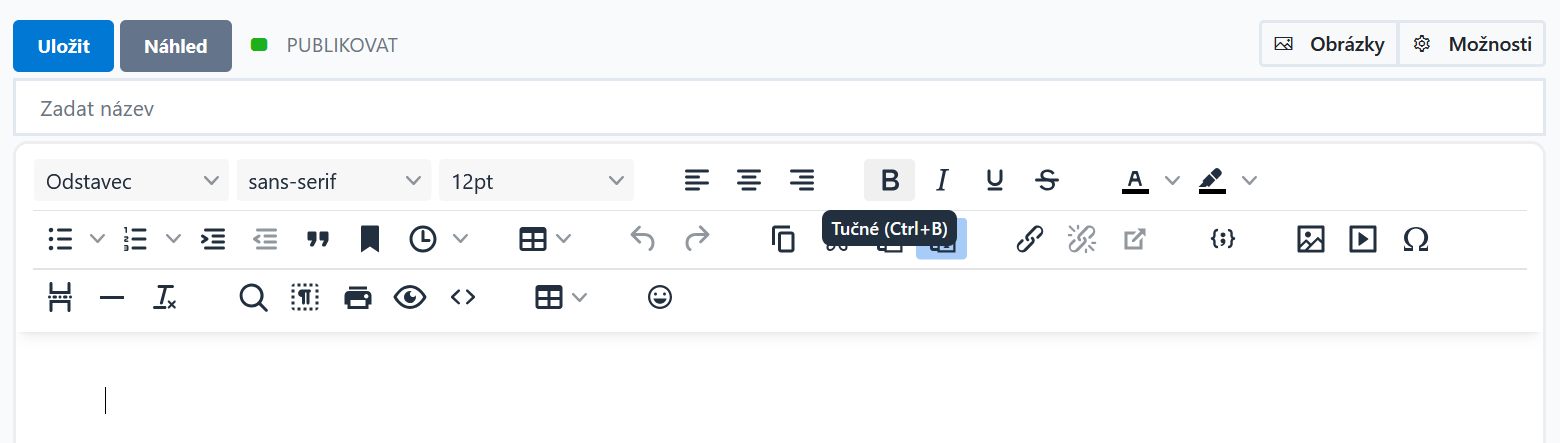Expand the 12pt font size dropdown

536,180
